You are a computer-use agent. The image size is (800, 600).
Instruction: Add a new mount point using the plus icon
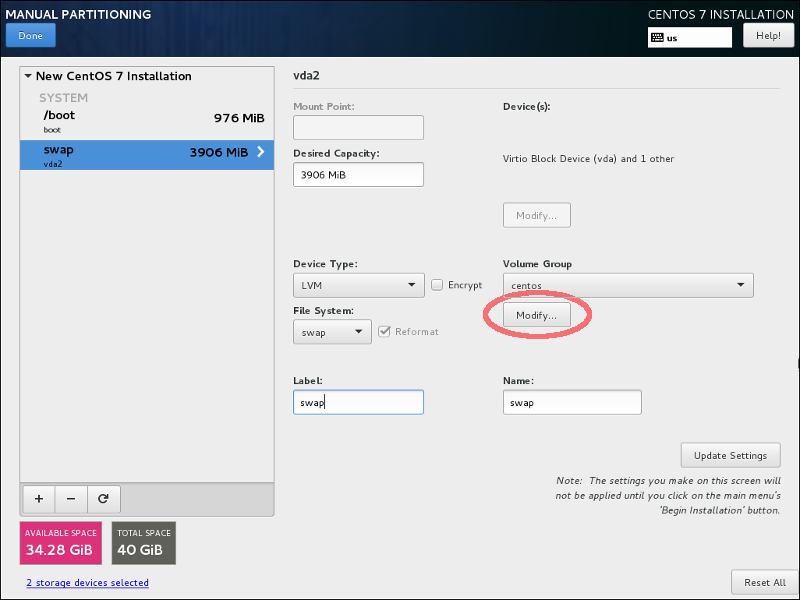[x=38, y=499]
